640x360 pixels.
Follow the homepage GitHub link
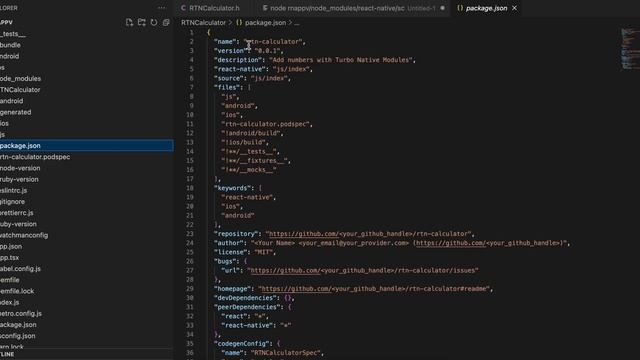tap(296, 289)
